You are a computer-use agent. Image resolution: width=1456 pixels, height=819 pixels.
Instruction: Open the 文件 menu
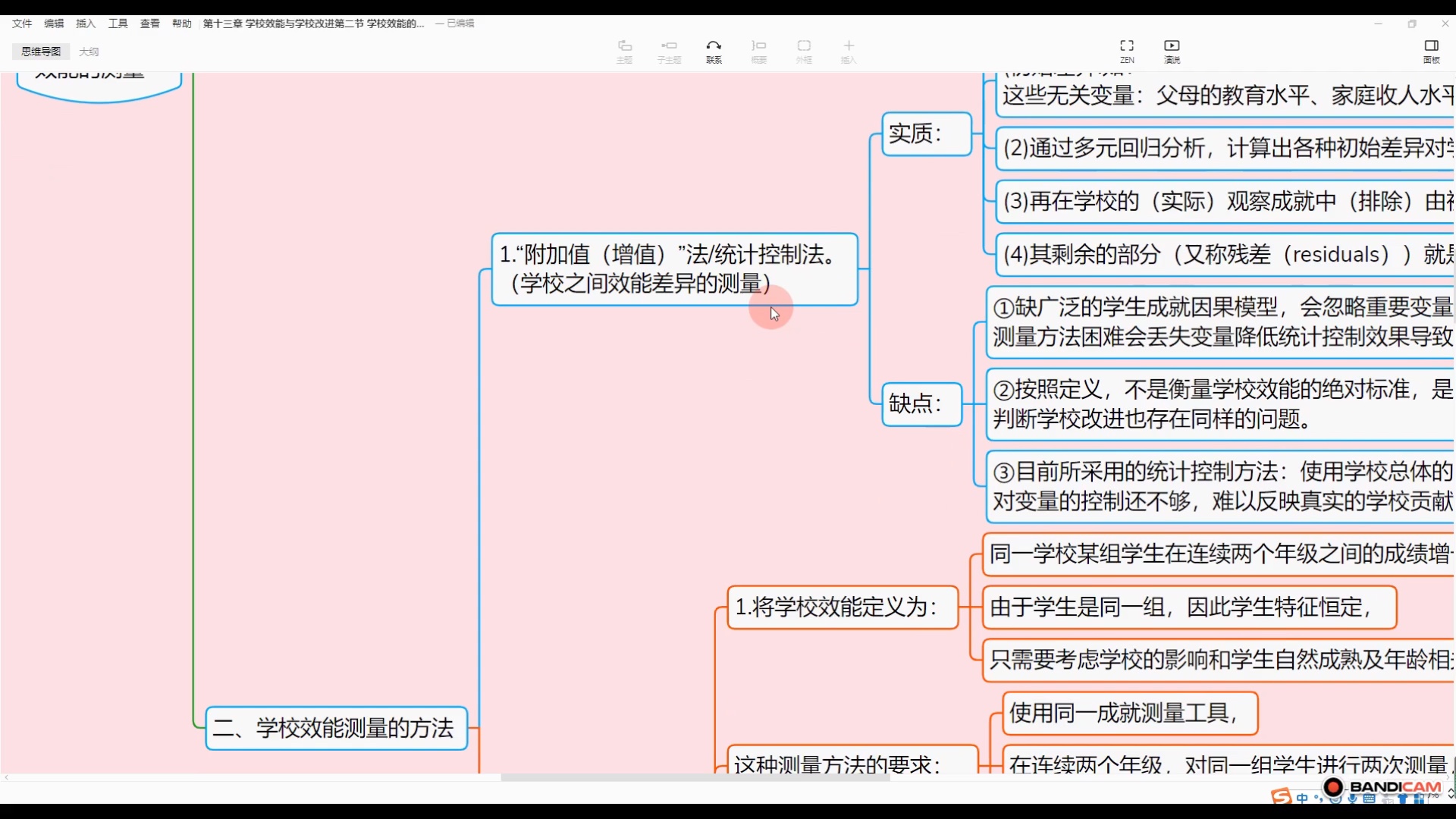[x=22, y=24]
